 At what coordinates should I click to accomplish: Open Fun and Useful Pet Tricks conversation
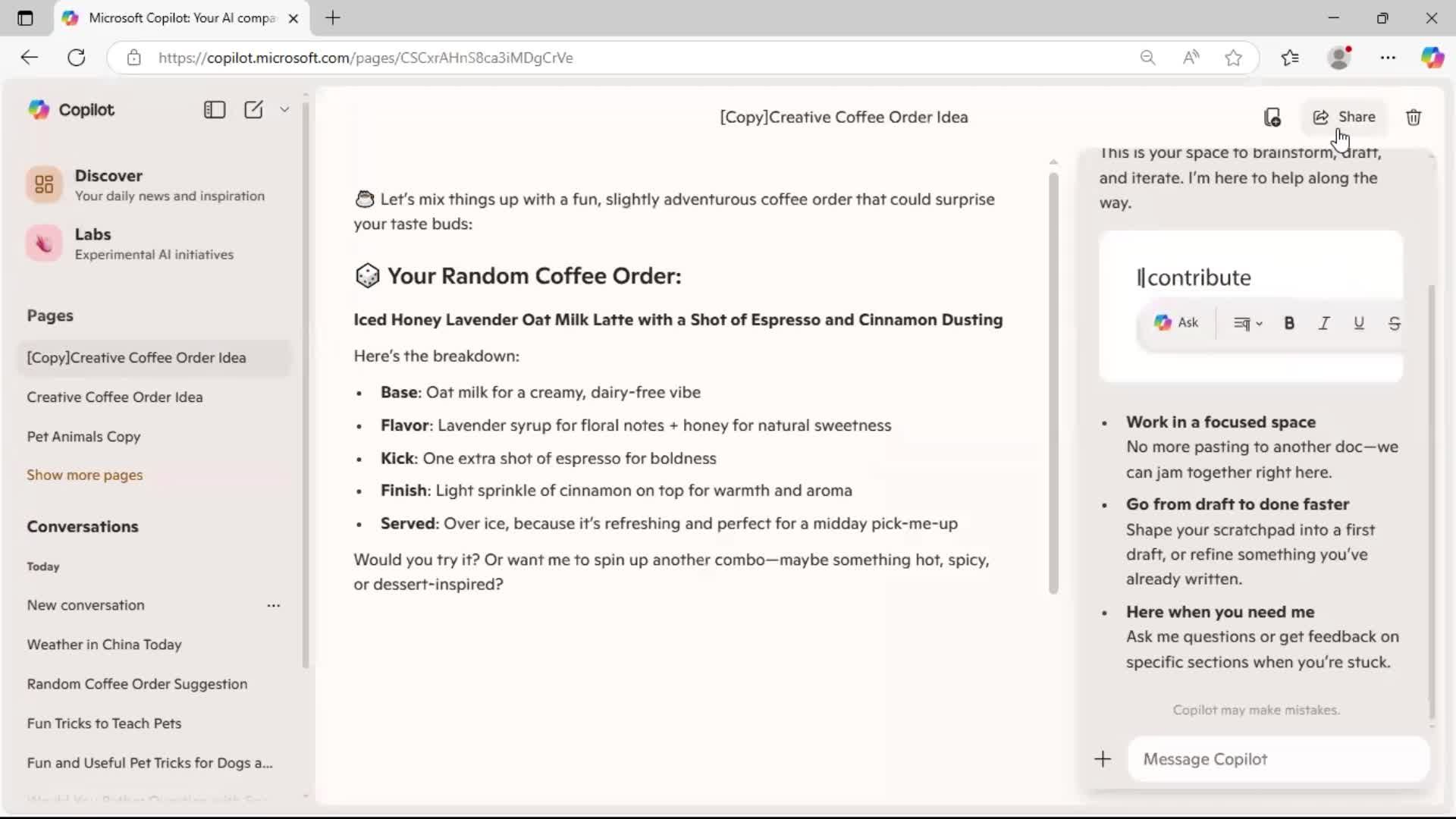tap(149, 763)
